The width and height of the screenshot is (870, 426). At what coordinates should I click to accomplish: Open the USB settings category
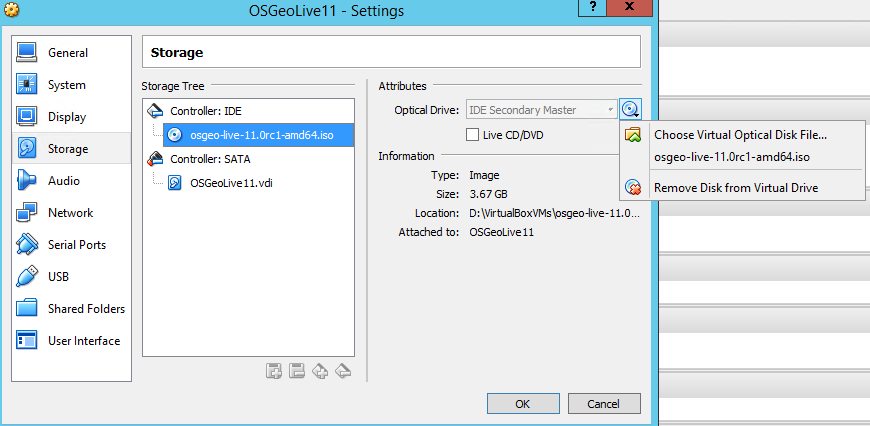pos(71,277)
